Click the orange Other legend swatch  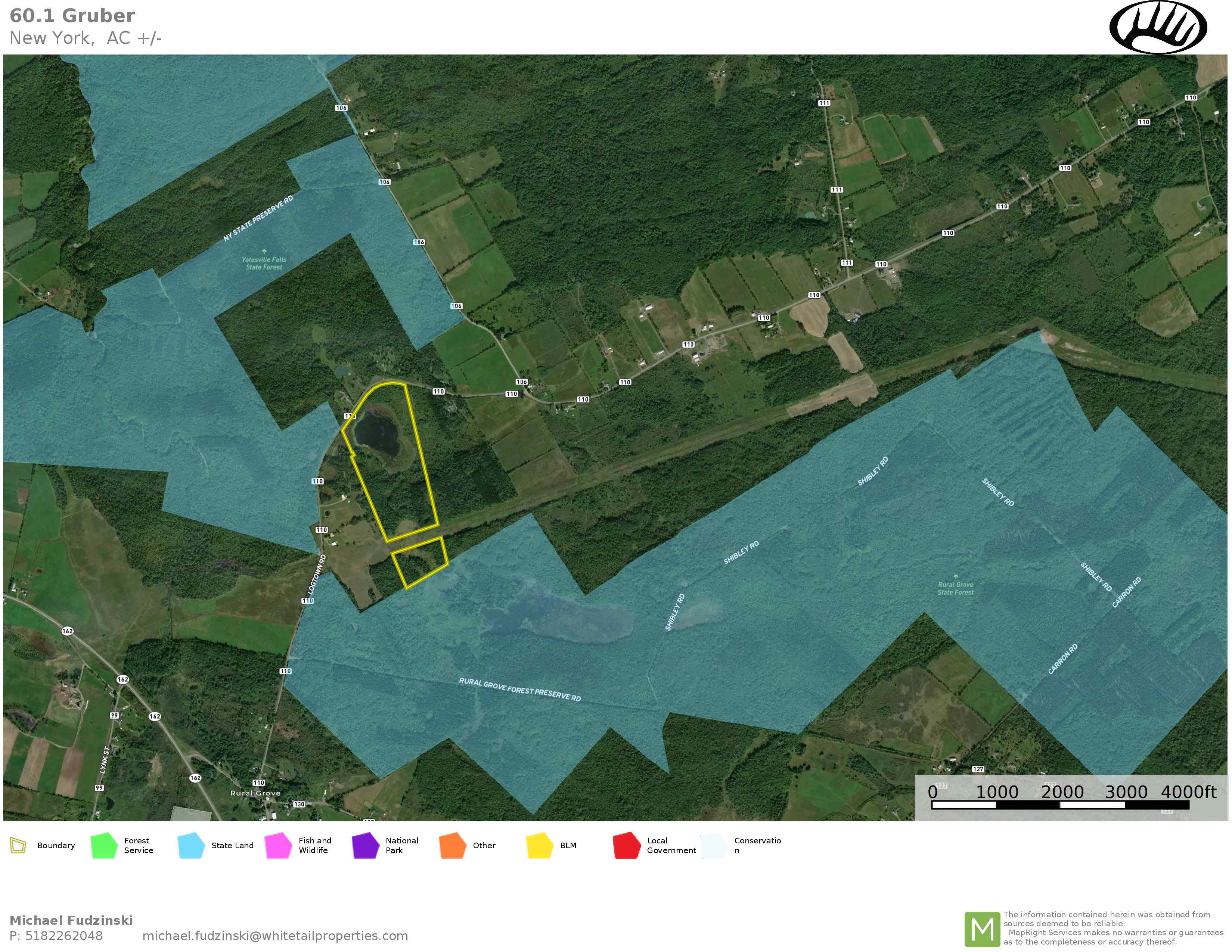coord(452,845)
